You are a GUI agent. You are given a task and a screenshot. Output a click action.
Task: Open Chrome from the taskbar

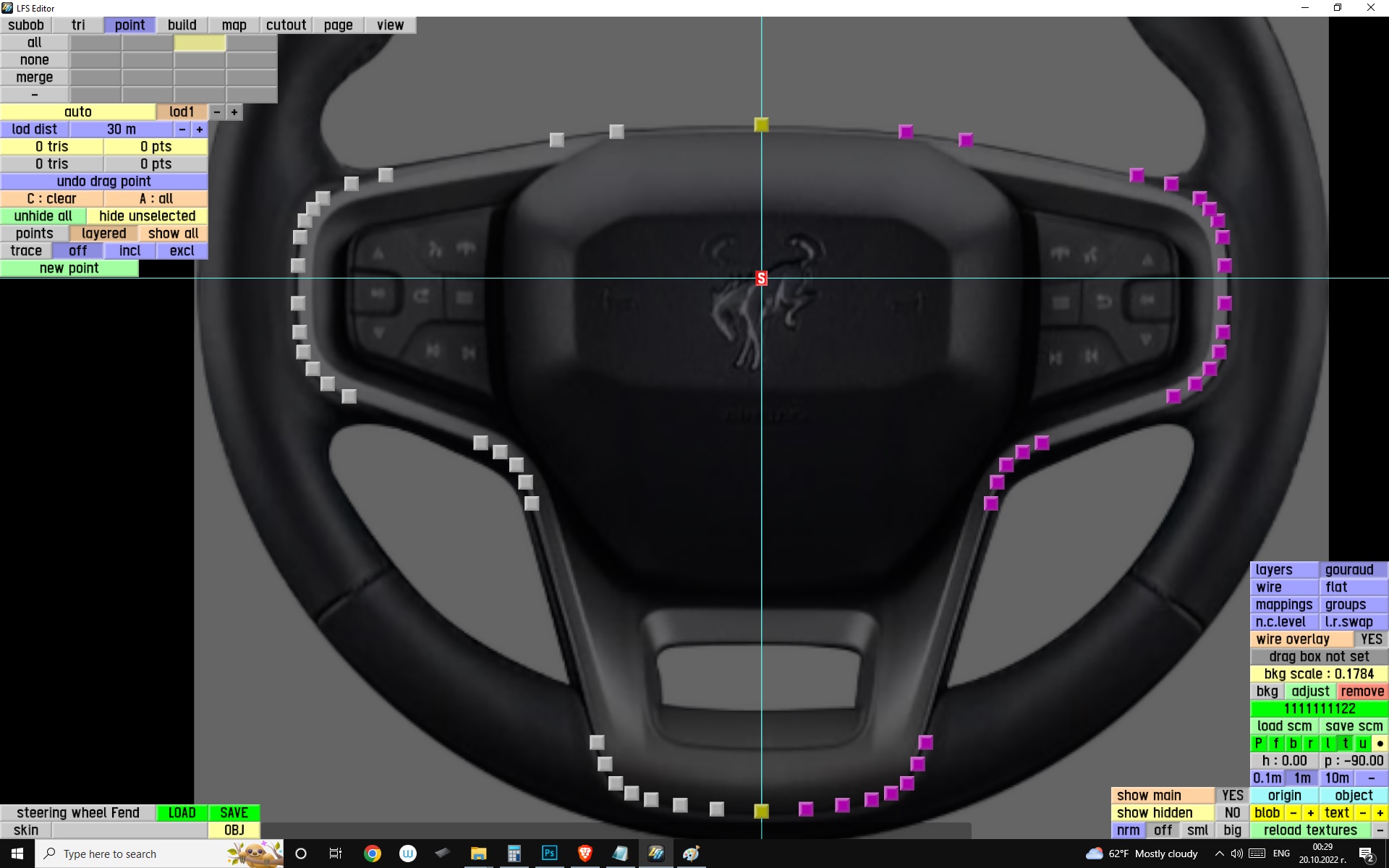tap(373, 854)
